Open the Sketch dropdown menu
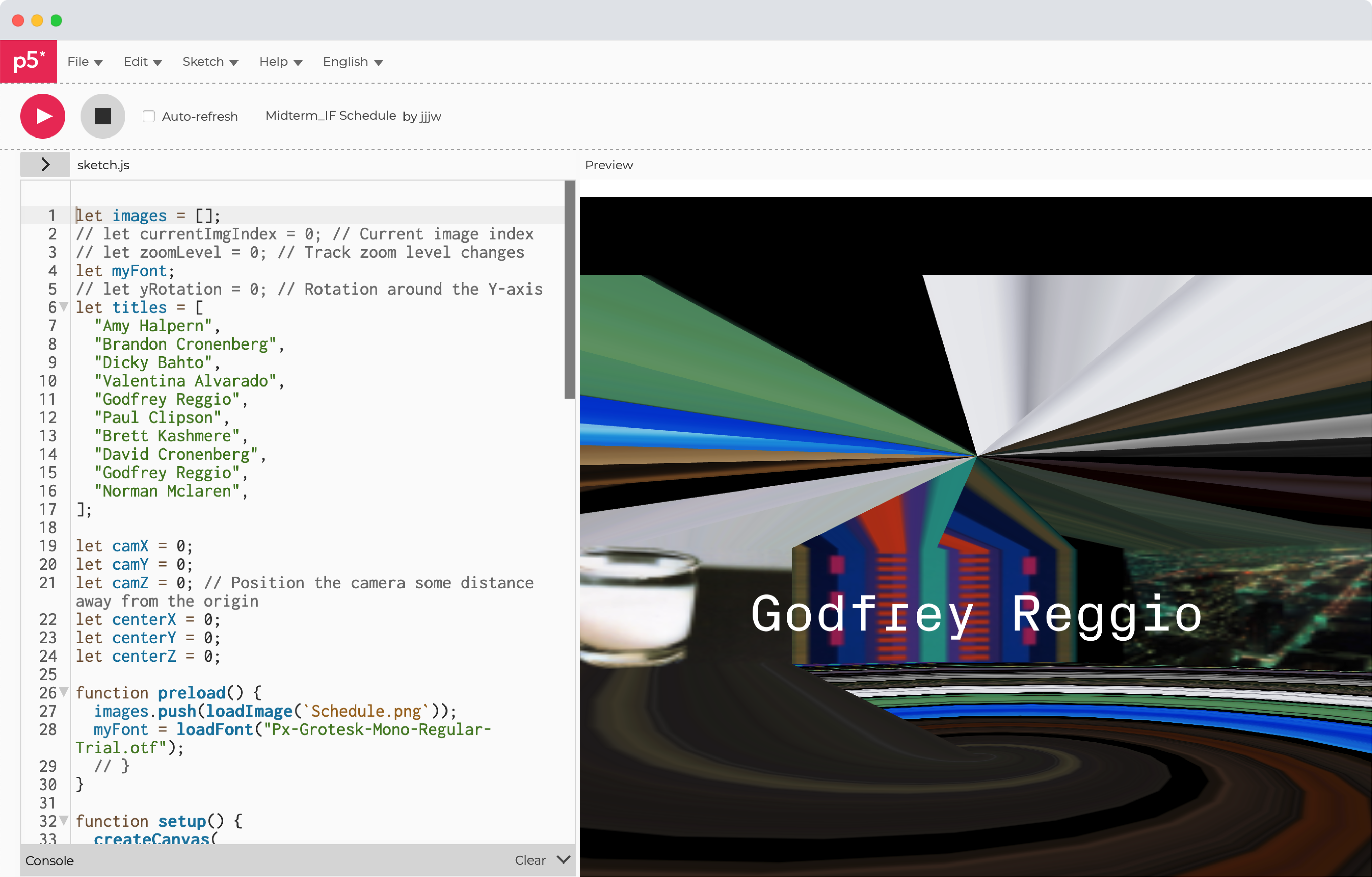 (210, 61)
